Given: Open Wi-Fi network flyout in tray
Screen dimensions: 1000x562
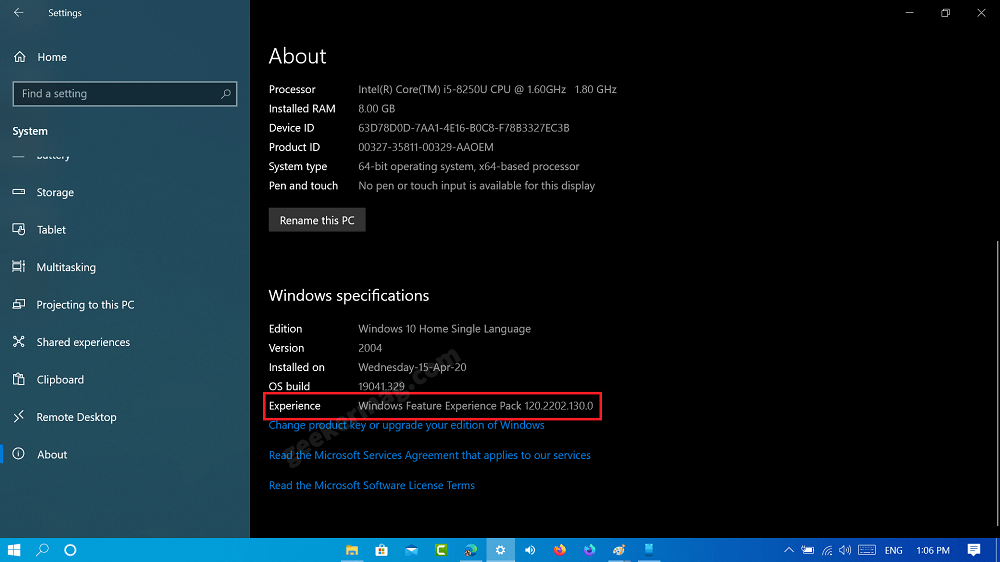Looking at the screenshot, I should 827,550.
